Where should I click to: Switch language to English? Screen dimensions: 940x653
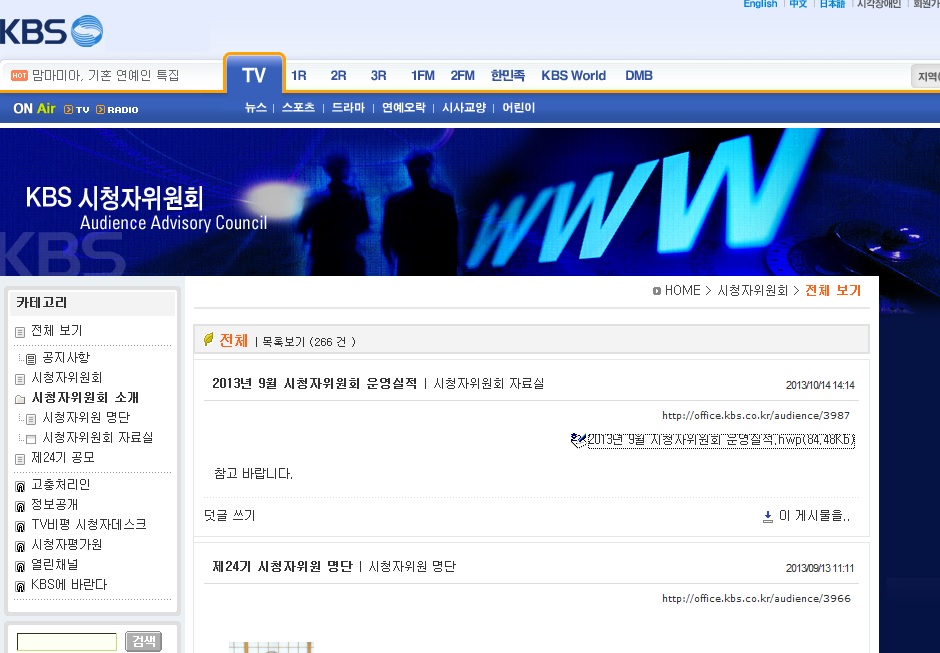(760, 4)
